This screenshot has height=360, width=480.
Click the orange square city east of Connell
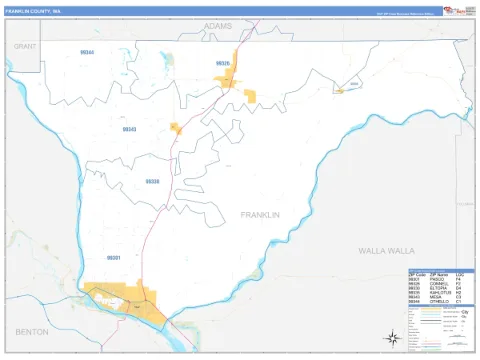coord(250,96)
